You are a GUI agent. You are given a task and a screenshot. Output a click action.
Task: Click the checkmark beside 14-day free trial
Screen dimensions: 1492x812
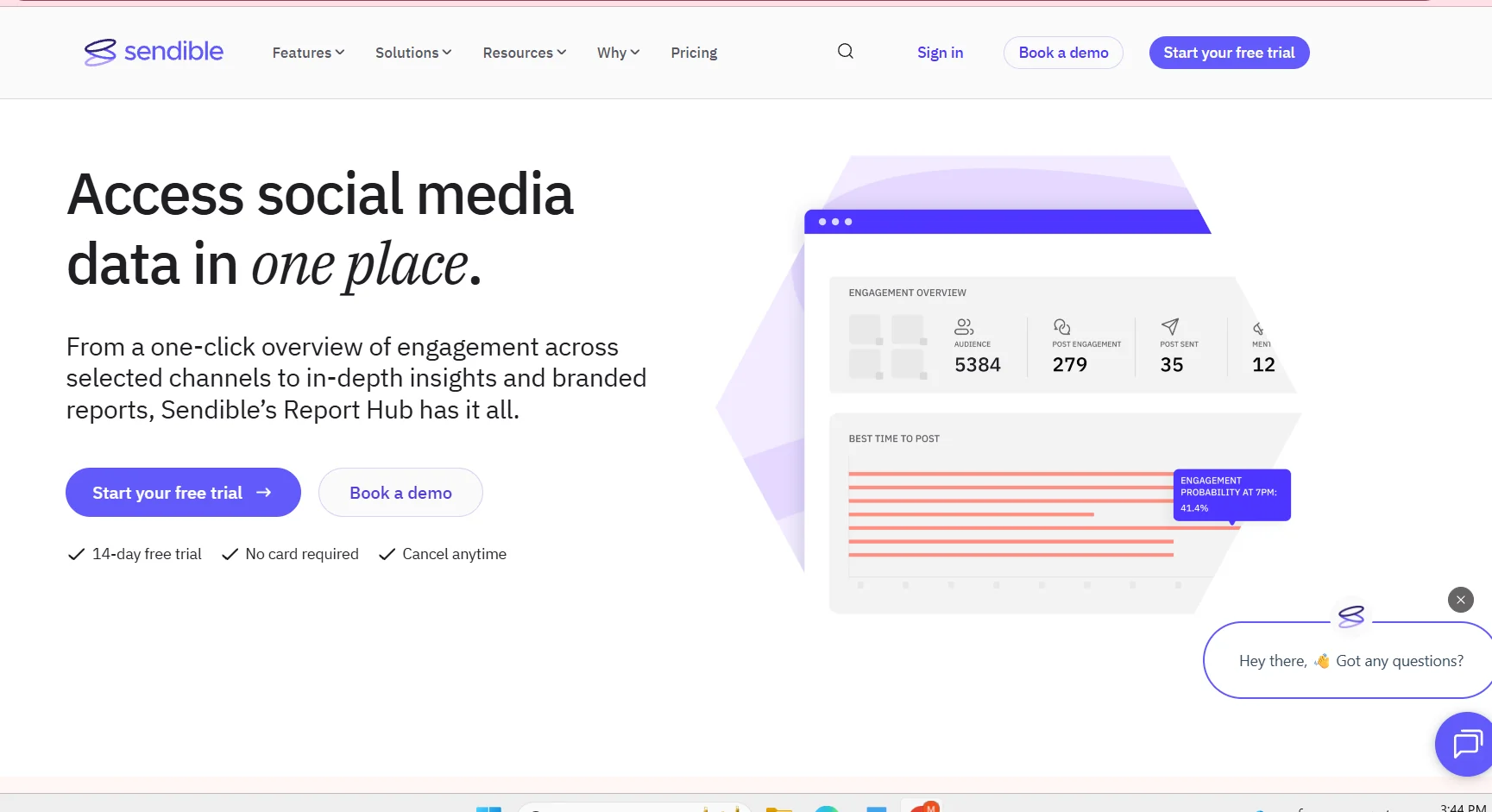76,554
